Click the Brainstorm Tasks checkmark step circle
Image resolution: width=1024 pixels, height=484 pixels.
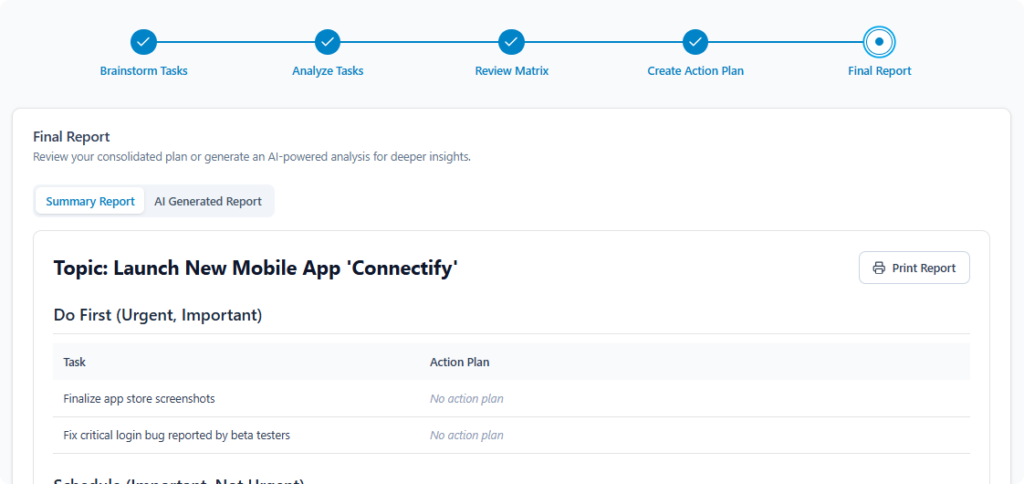[x=144, y=42]
